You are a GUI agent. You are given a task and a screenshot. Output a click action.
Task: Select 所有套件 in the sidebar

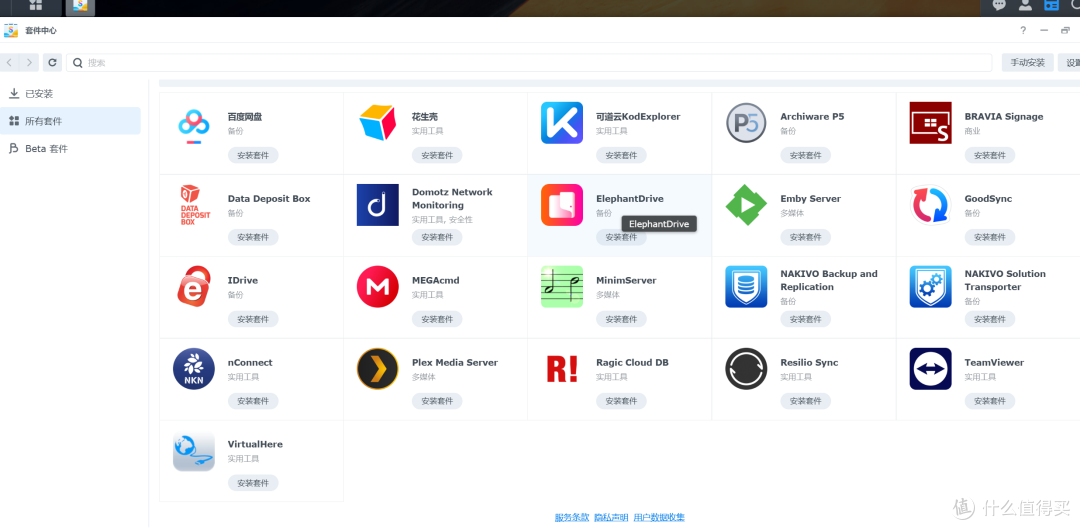coord(70,121)
